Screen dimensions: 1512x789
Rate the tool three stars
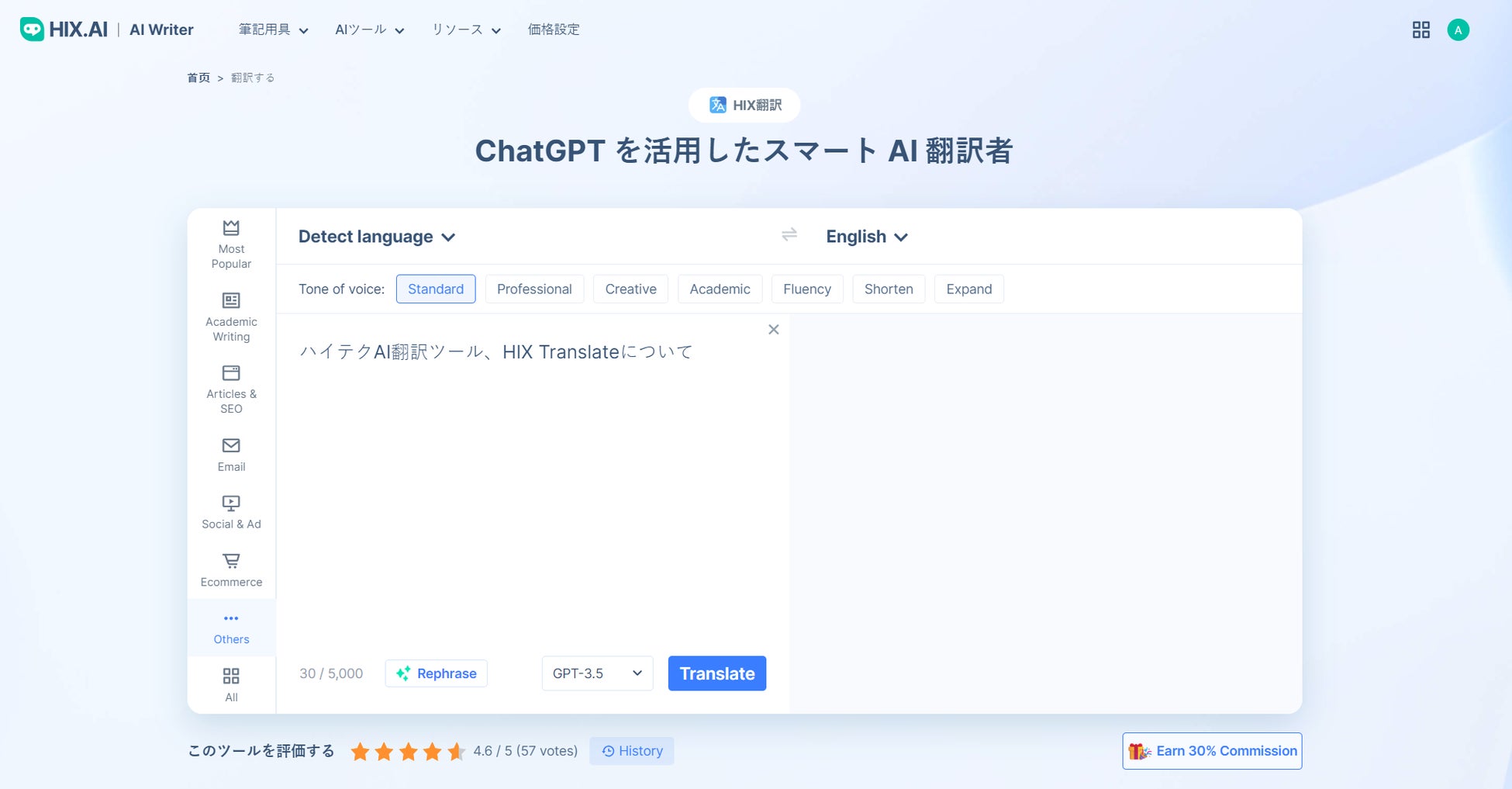tap(408, 751)
